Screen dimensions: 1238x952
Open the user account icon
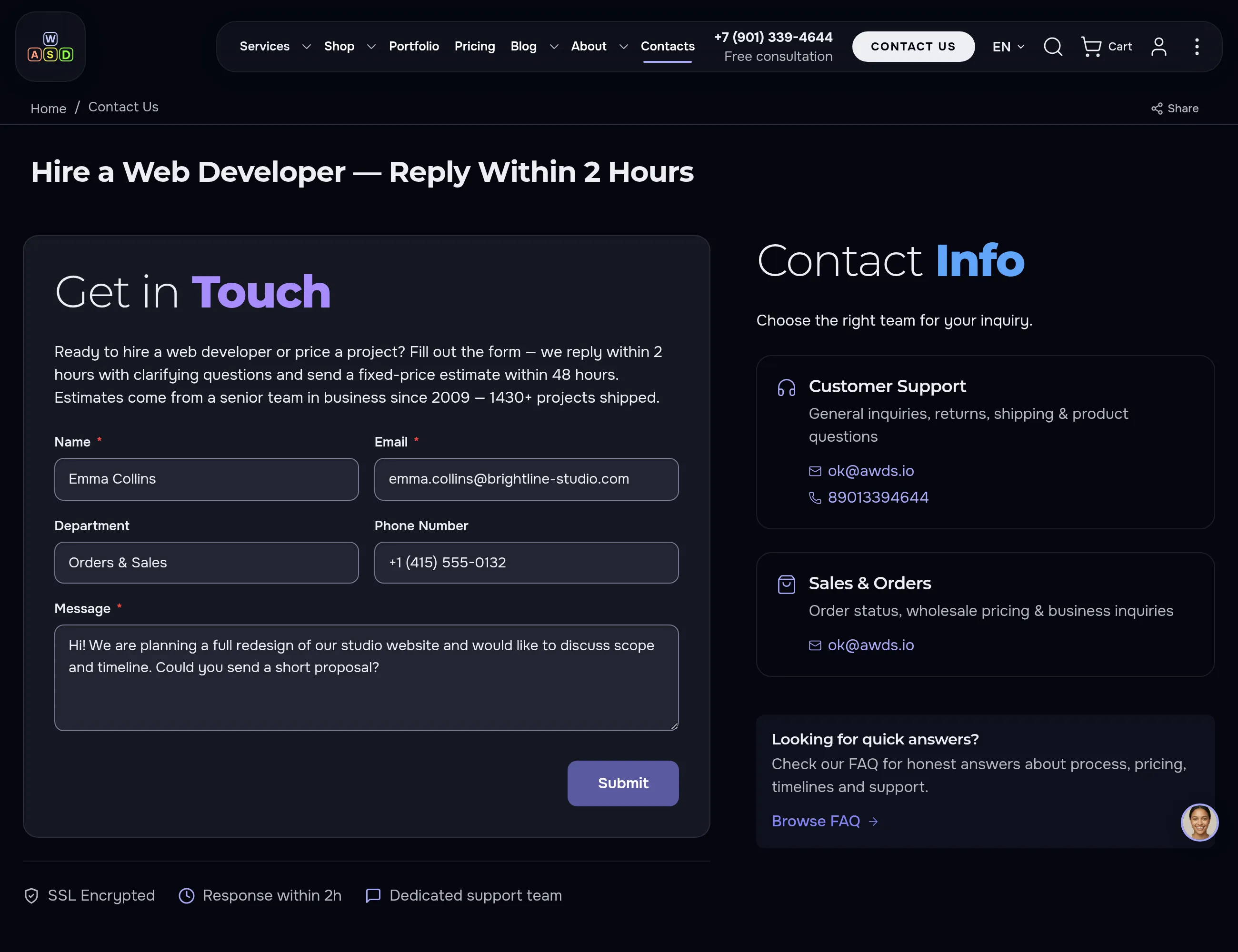1158,47
